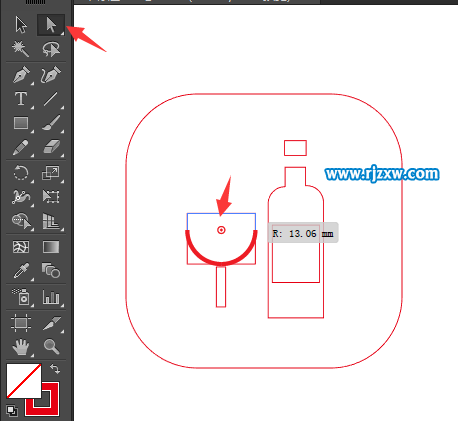Select the Curvature tool
The height and width of the screenshot is (421, 458).
[51, 75]
